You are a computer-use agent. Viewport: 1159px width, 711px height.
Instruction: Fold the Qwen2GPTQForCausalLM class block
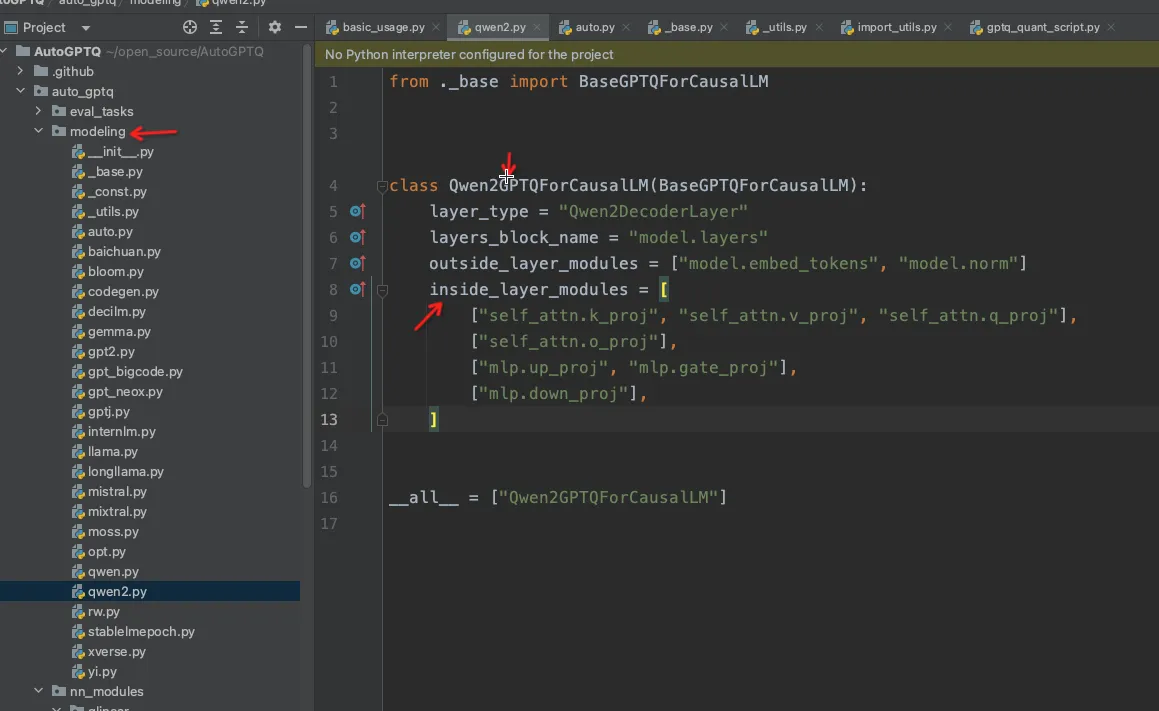coord(381,186)
